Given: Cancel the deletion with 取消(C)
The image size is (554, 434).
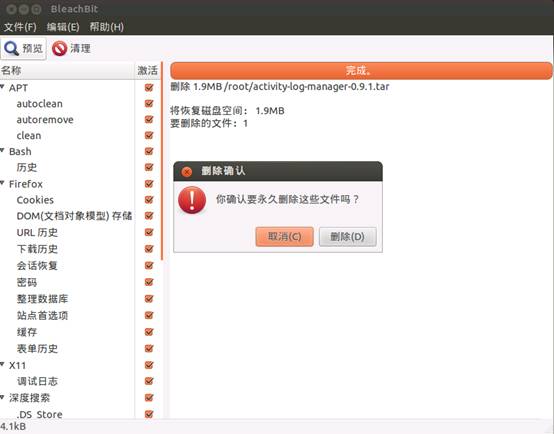Looking at the screenshot, I should tap(284, 236).
